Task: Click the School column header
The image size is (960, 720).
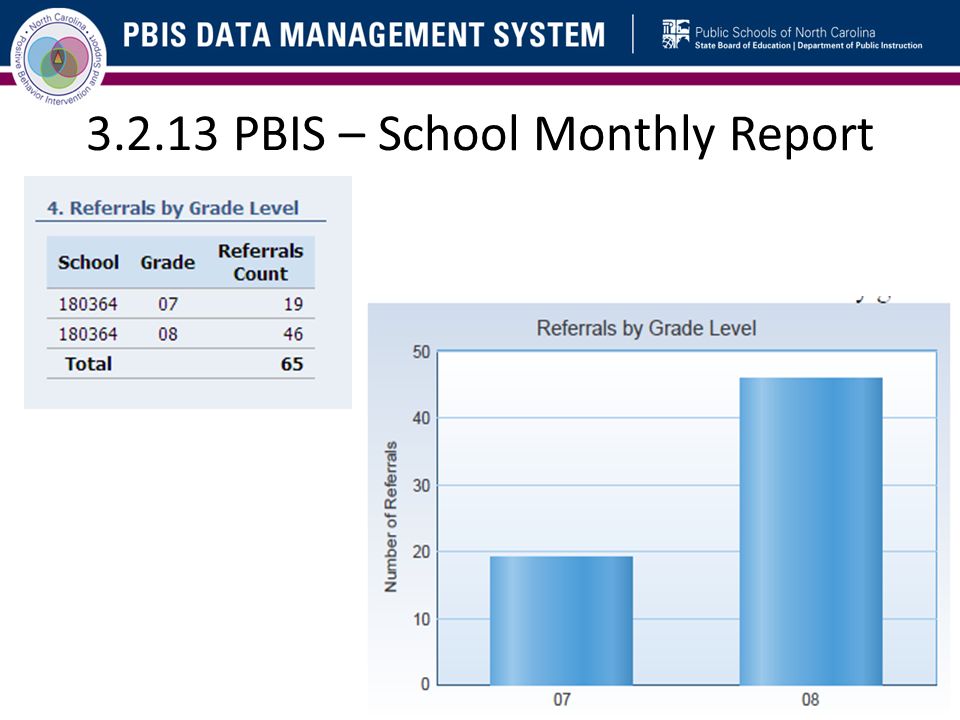Action: point(88,262)
